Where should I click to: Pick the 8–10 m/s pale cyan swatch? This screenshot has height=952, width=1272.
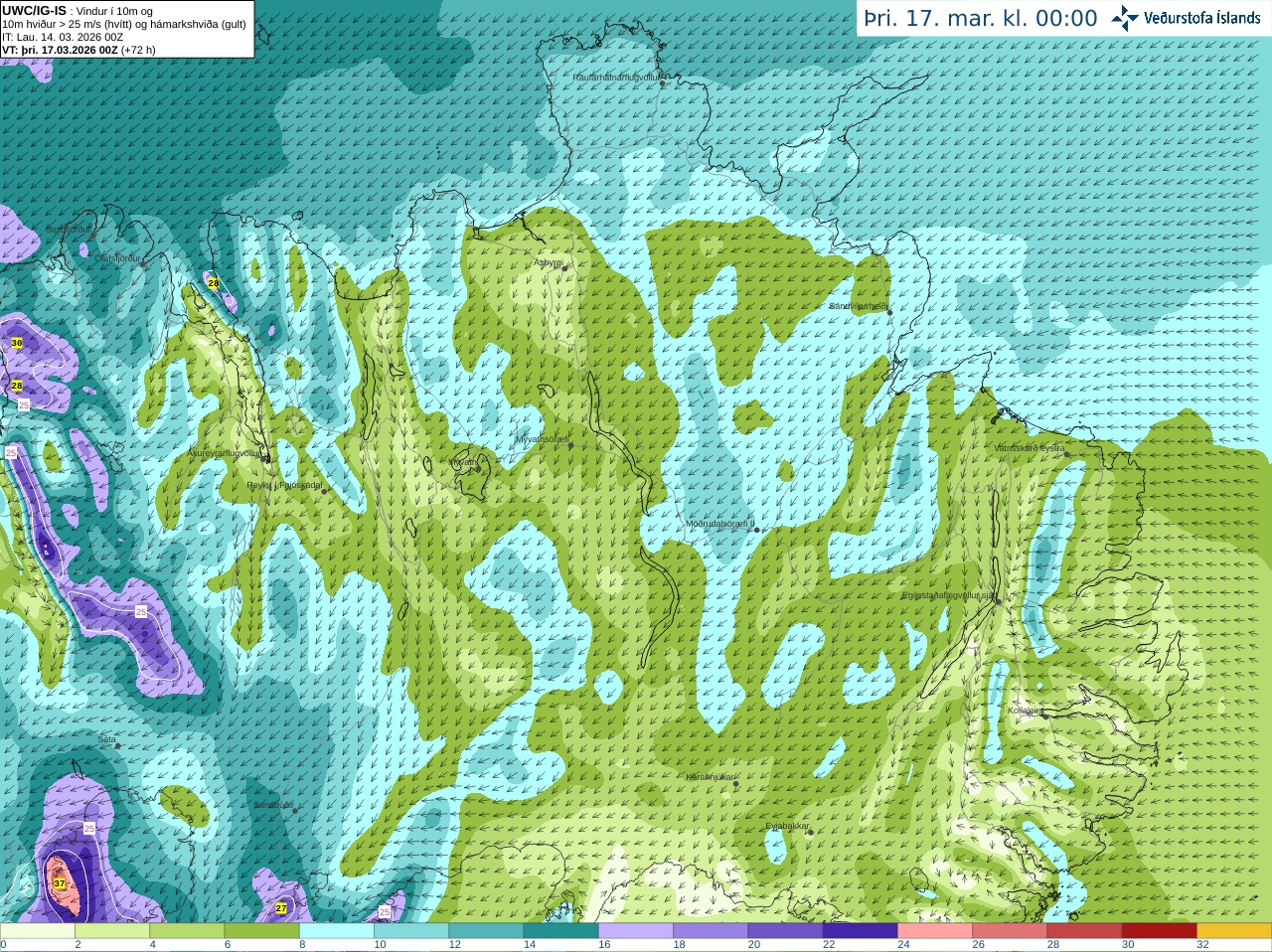[x=337, y=931]
